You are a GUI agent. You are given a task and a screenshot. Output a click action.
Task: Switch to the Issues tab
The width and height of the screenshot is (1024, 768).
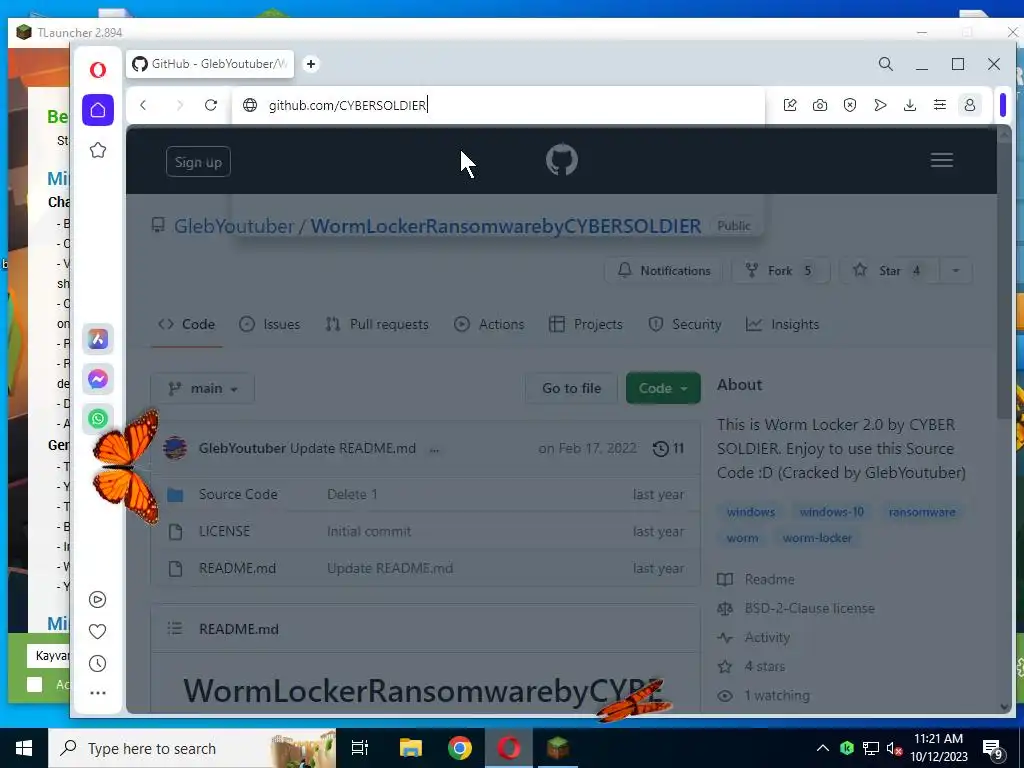[x=270, y=325]
